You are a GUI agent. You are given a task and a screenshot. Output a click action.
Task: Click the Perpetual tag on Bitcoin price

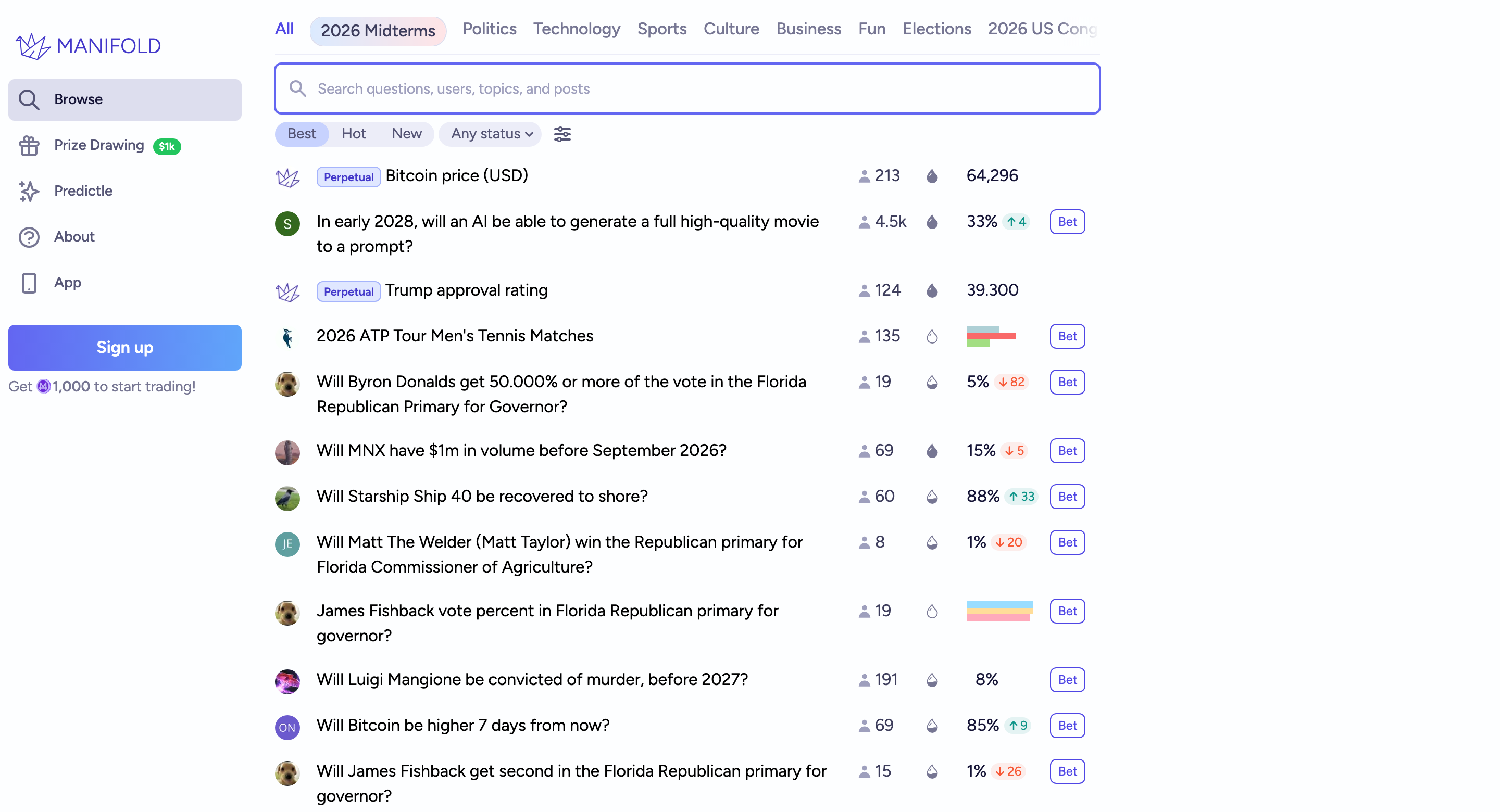[x=348, y=177]
